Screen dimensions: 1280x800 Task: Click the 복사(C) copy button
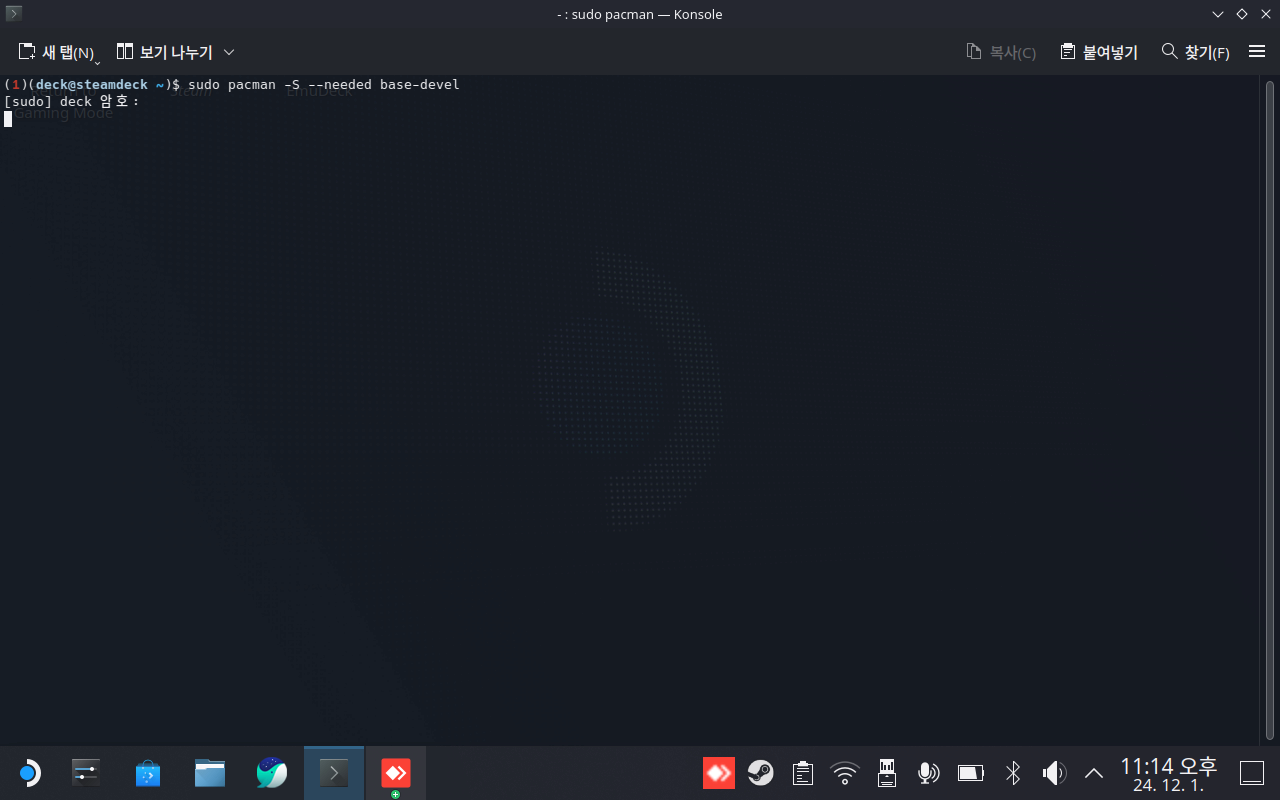pos(1001,52)
